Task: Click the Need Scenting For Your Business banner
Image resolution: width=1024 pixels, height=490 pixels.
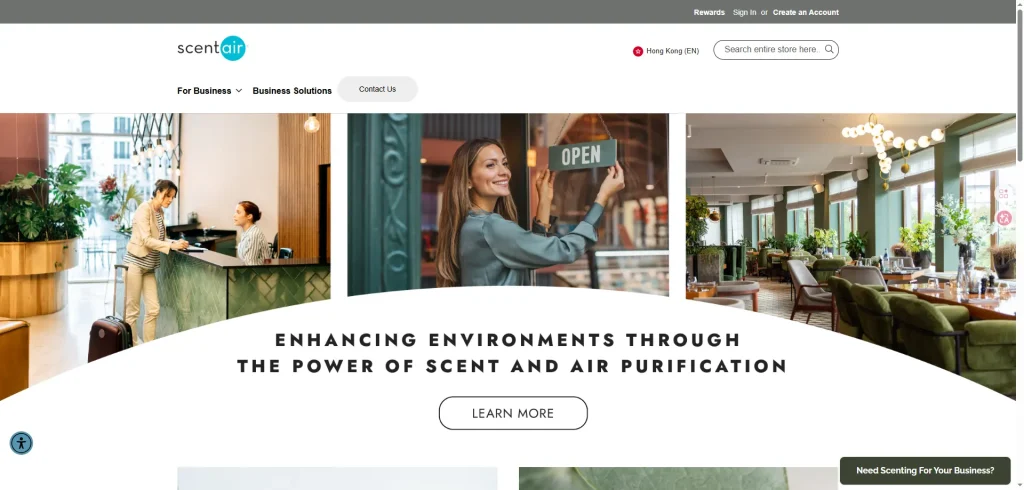Action: coord(925,470)
